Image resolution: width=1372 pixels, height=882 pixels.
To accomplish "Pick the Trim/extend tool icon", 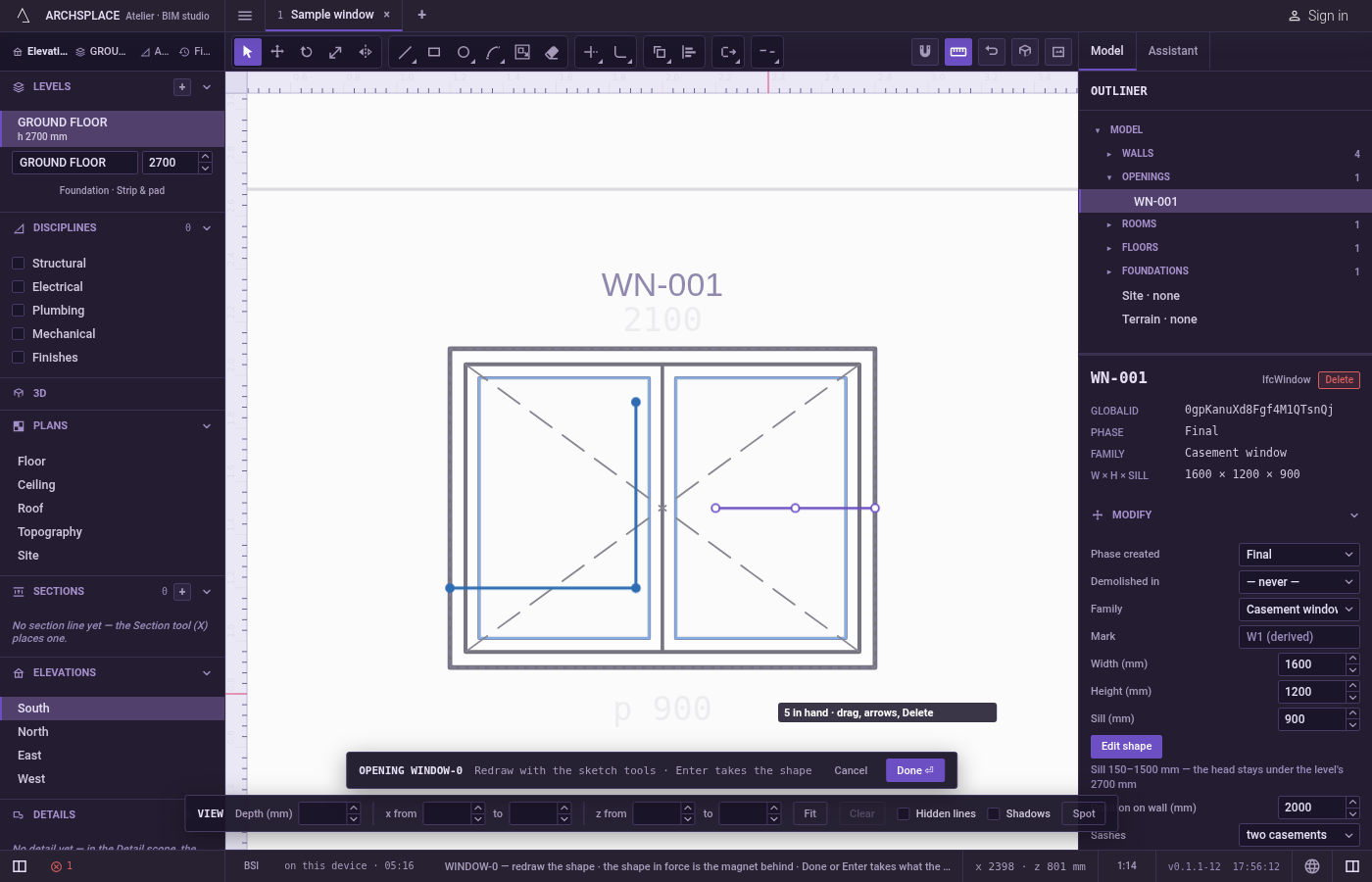I will point(591,52).
